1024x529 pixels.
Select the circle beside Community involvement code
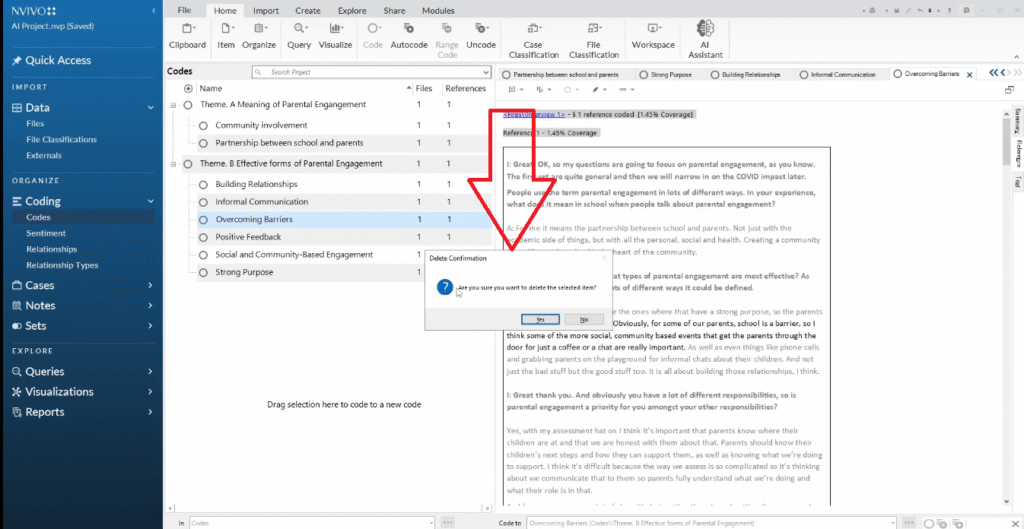point(203,126)
